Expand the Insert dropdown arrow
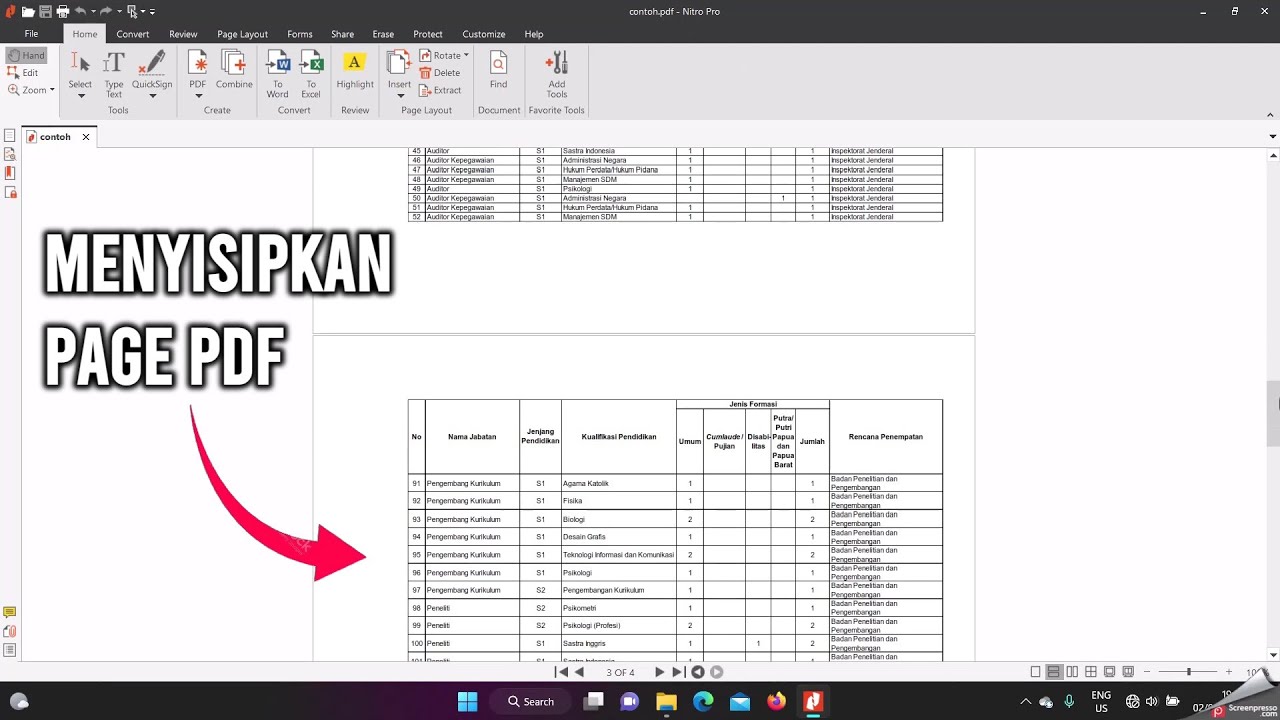The image size is (1280, 720). tap(399, 96)
